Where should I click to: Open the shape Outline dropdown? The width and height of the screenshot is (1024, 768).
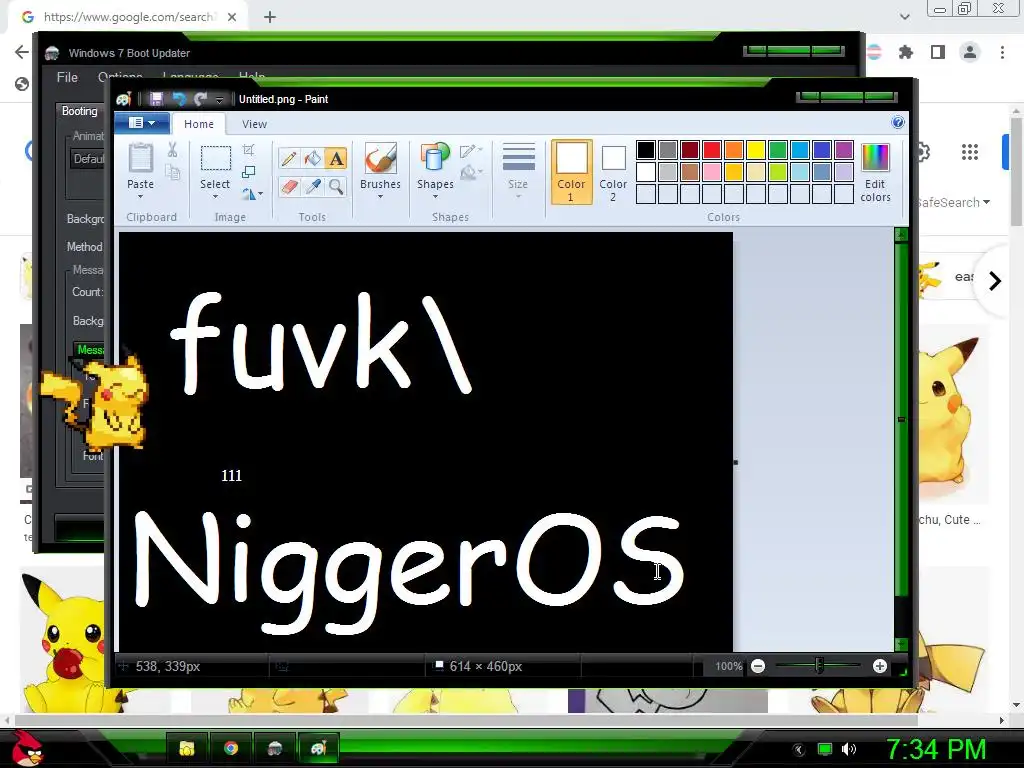(x=471, y=152)
